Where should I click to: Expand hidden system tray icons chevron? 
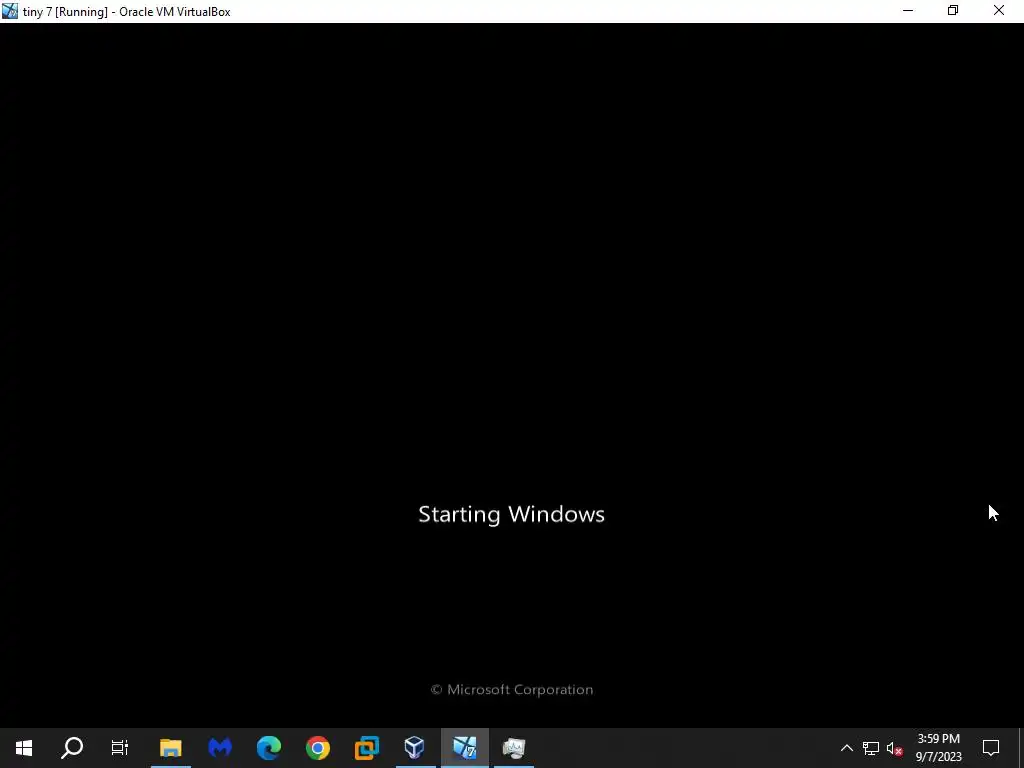click(x=846, y=748)
